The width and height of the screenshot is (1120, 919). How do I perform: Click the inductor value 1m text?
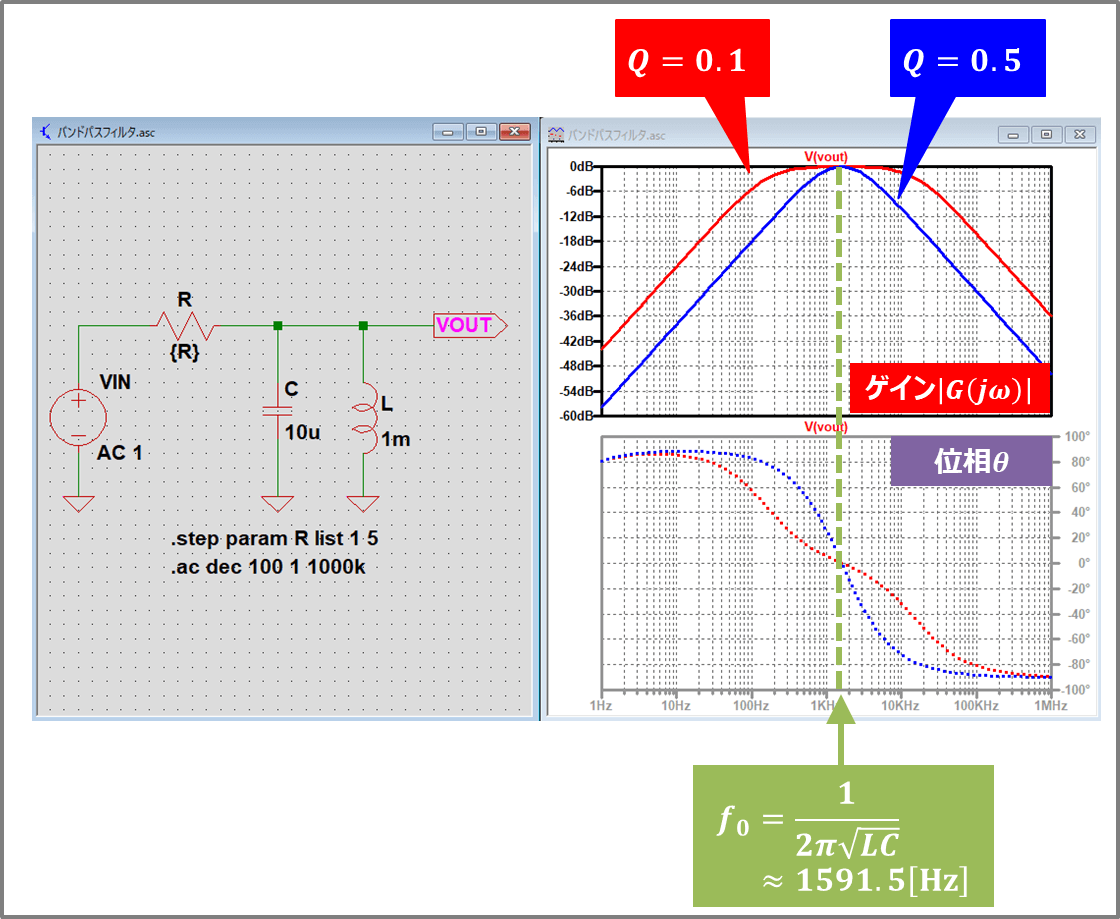pyautogui.click(x=395, y=440)
